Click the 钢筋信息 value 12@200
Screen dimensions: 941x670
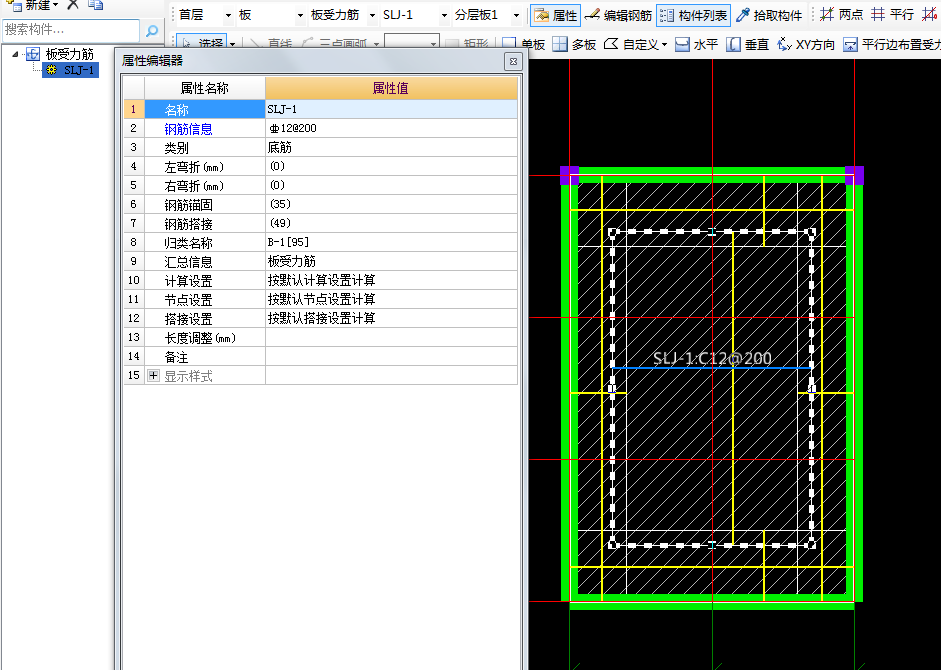pos(391,128)
